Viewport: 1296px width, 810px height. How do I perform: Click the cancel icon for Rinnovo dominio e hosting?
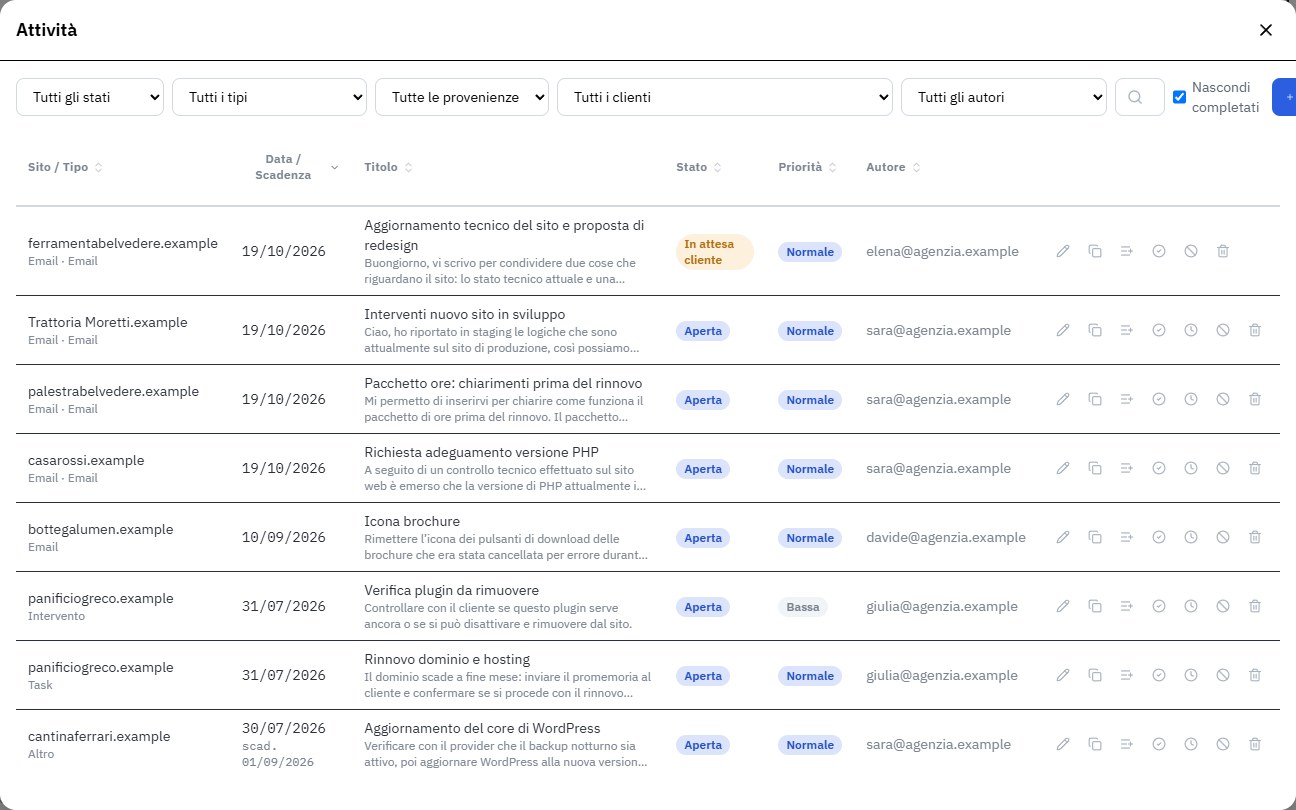coord(1223,675)
